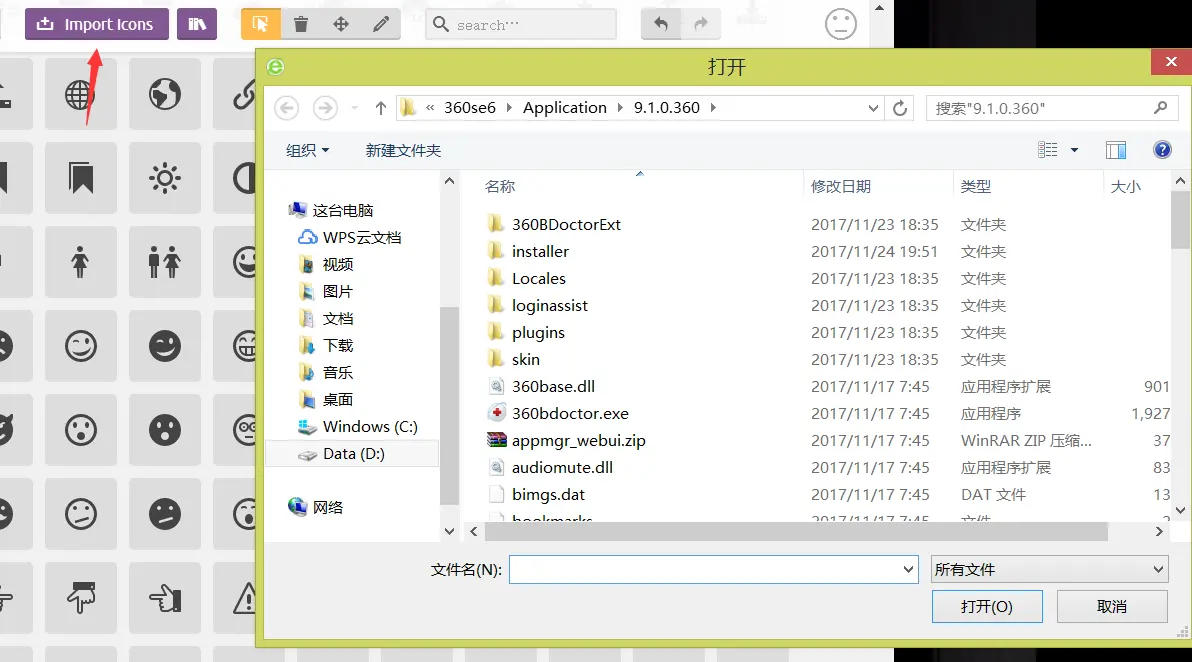Choose the Remove trash tool
Viewport: 1192px width, 662px height.
point(301,24)
